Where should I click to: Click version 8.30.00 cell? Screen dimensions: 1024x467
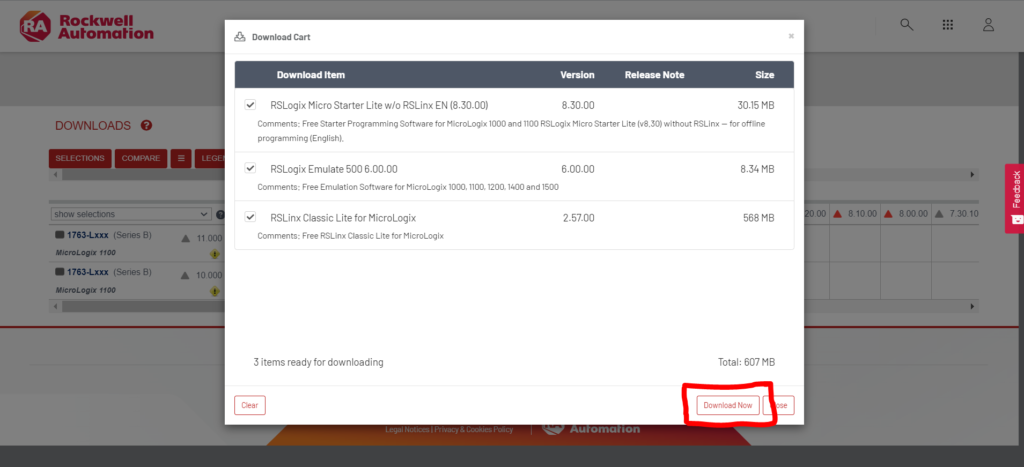(x=578, y=105)
